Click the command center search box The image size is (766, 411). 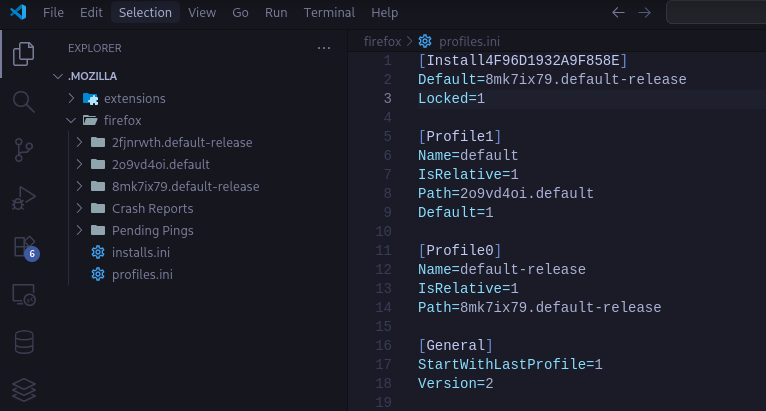pos(716,12)
